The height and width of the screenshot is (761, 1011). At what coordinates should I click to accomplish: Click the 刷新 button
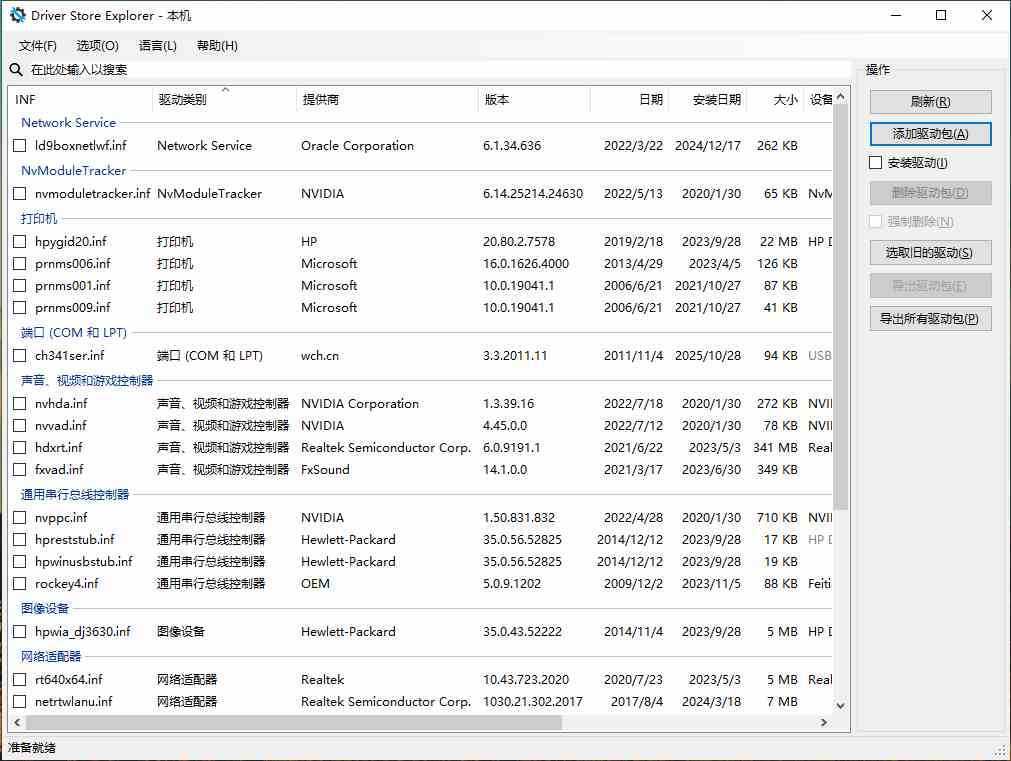[929, 102]
